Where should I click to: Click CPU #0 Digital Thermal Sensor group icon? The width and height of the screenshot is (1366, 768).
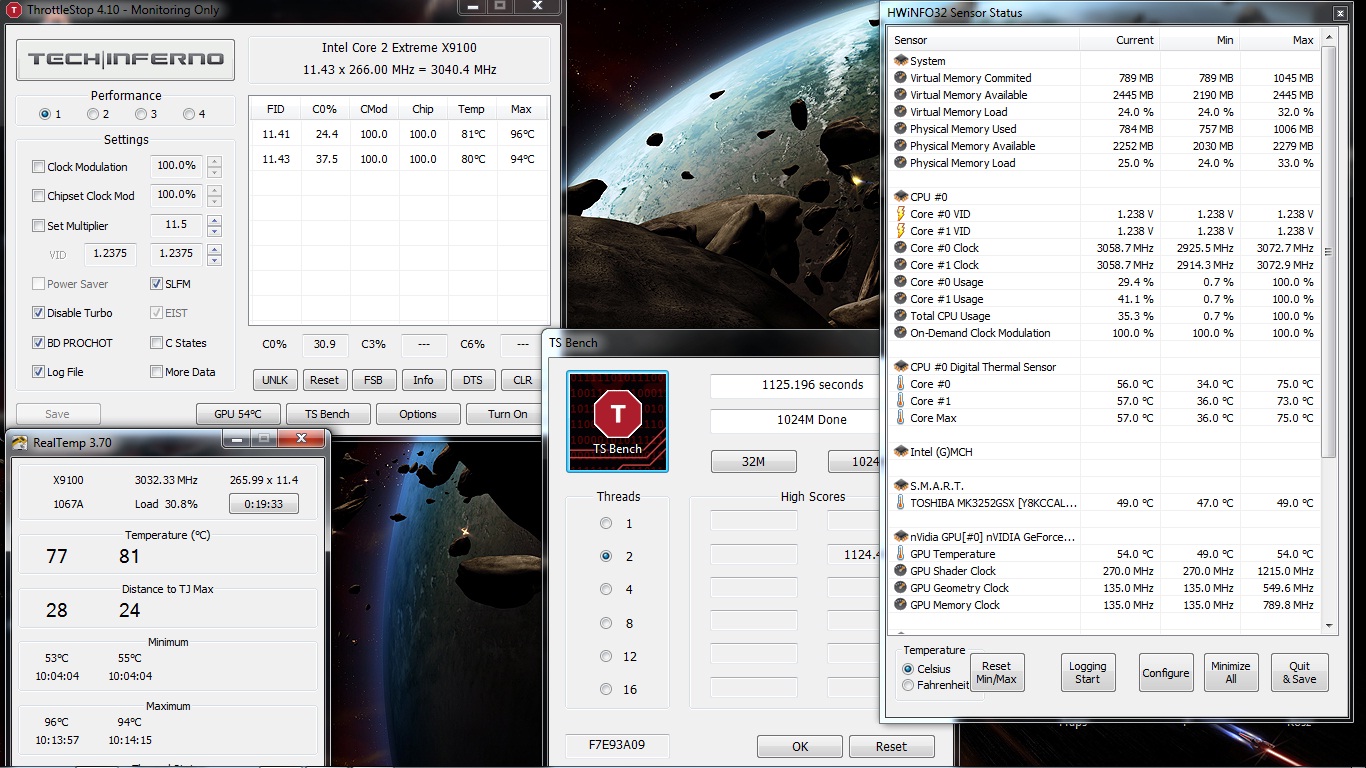tap(901, 367)
